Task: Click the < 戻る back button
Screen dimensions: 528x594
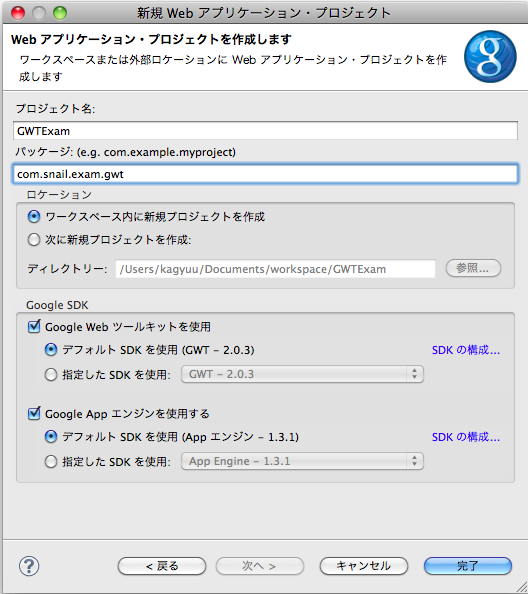Action: tap(162, 566)
